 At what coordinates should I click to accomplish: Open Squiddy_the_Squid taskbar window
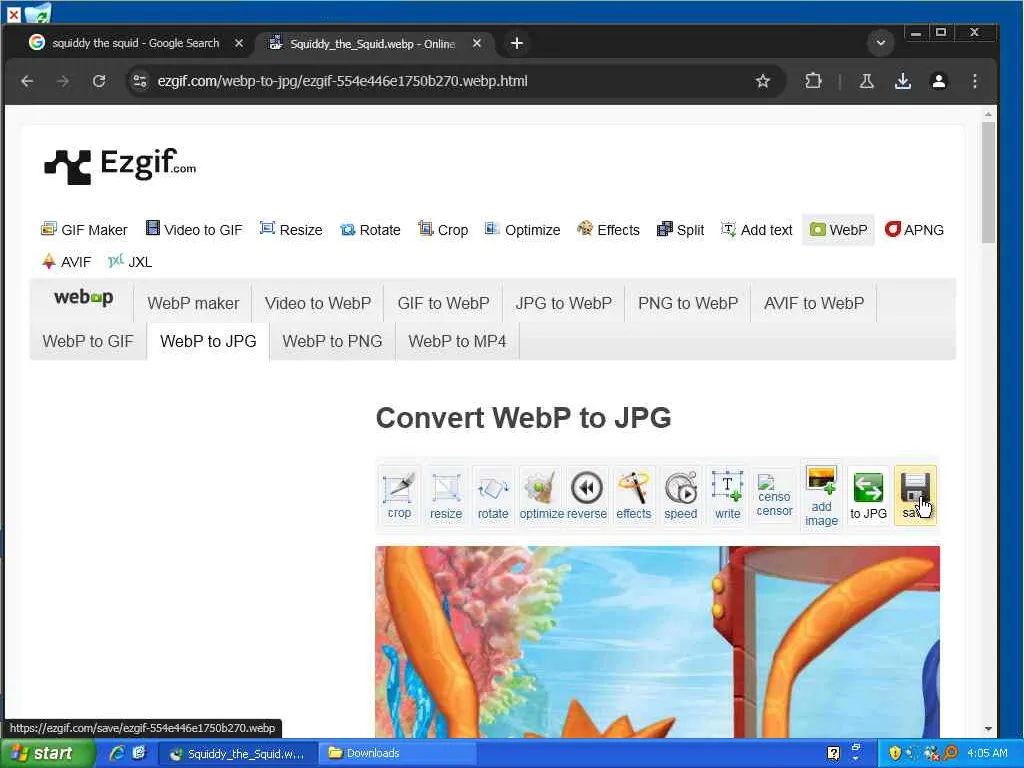coord(237,754)
